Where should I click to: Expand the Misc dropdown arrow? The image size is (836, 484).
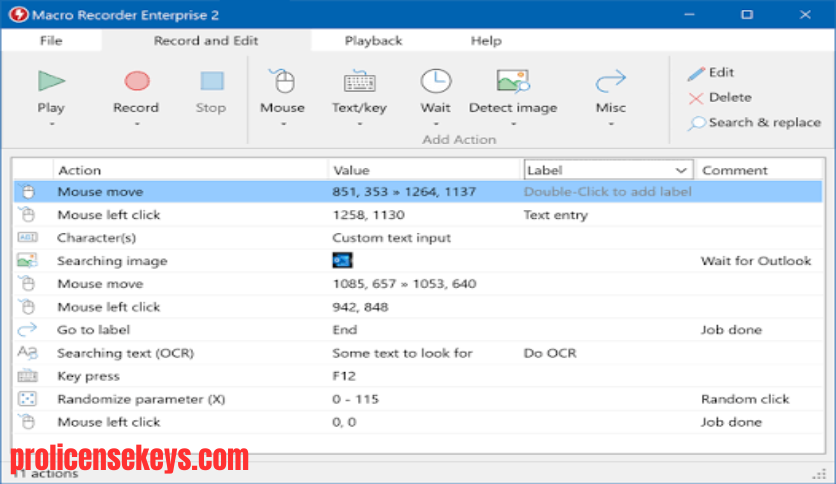click(611, 124)
